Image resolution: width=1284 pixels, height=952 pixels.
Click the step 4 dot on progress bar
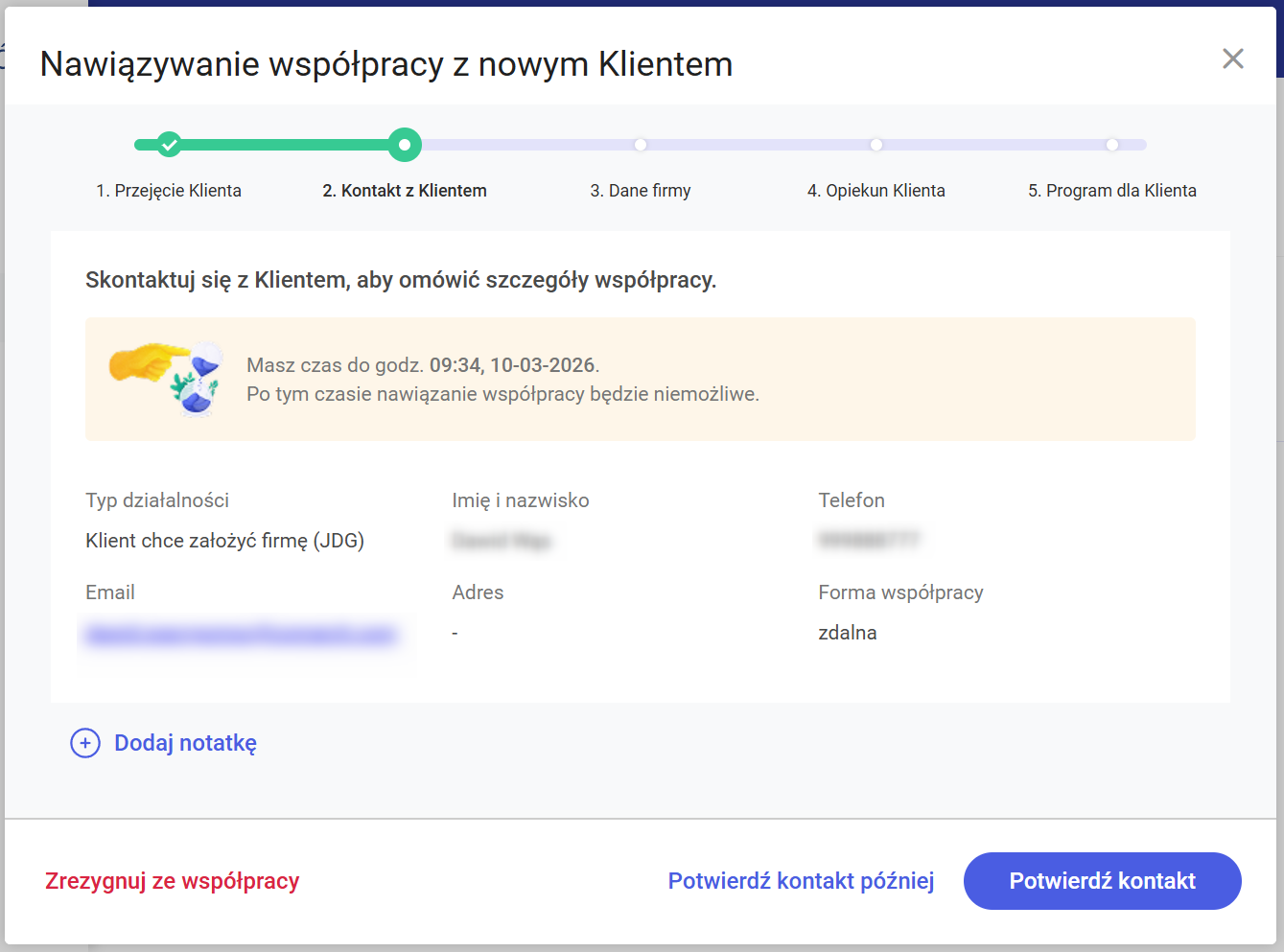coord(876,145)
